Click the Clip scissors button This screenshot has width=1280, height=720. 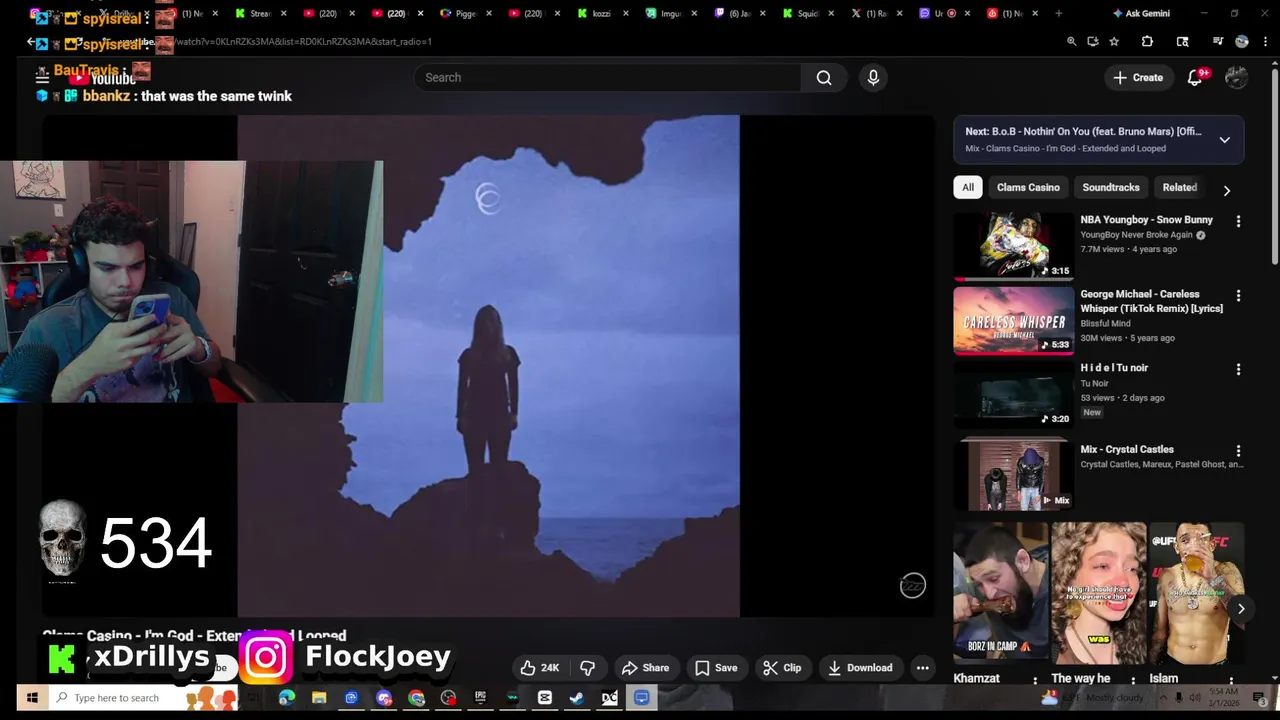tap(782, 668)
